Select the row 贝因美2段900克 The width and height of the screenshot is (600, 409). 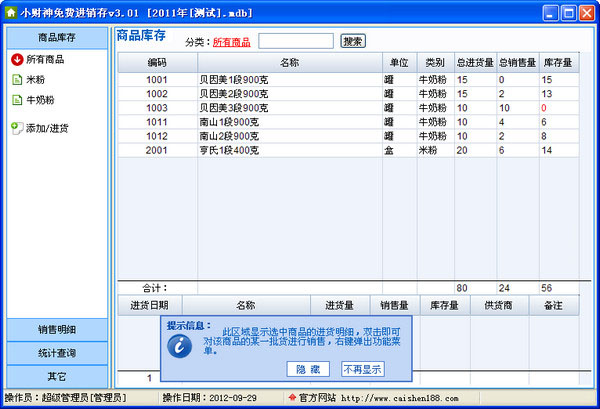click(x=348, y=94)
